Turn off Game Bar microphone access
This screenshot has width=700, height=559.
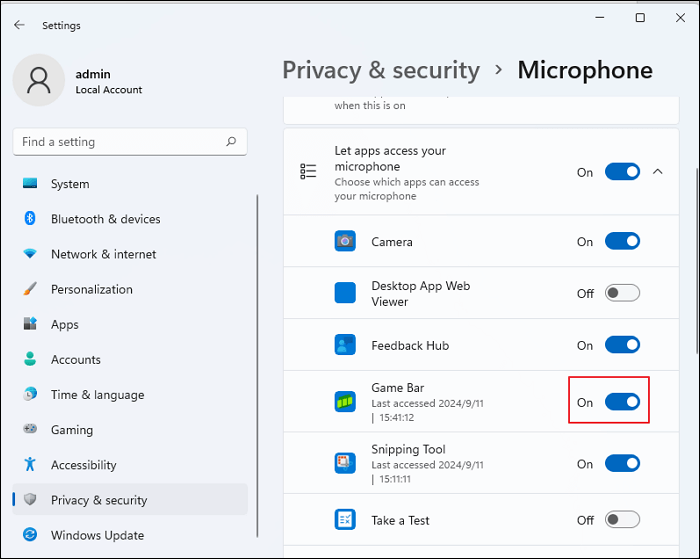(x=622, y=402)
